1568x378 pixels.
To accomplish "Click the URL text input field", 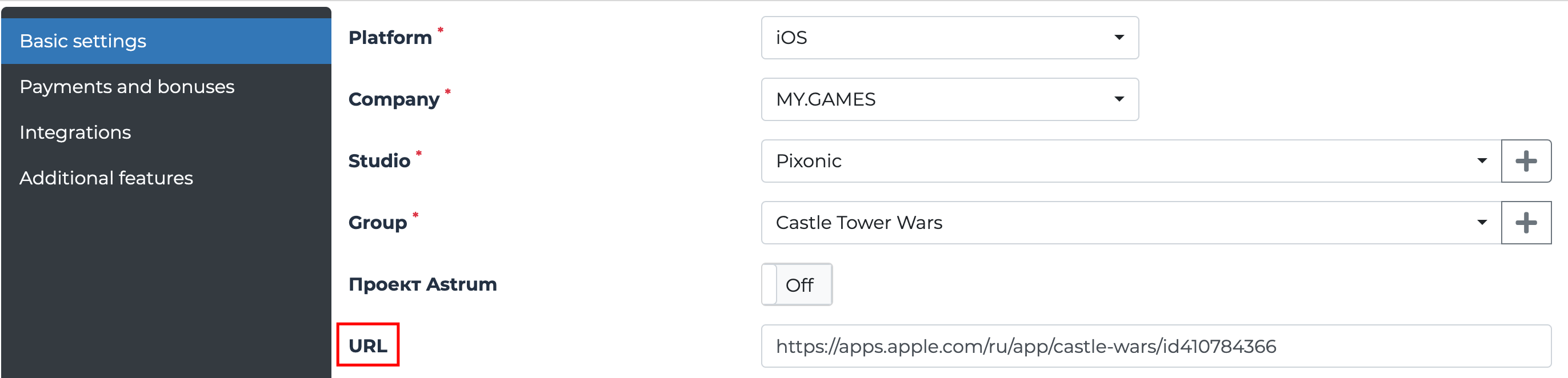I will pyautogui.click(x=1155, y=346).
